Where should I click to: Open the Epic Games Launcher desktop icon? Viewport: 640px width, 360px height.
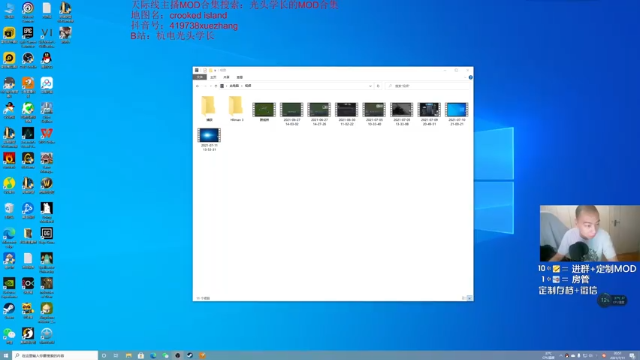pos(28,36)
